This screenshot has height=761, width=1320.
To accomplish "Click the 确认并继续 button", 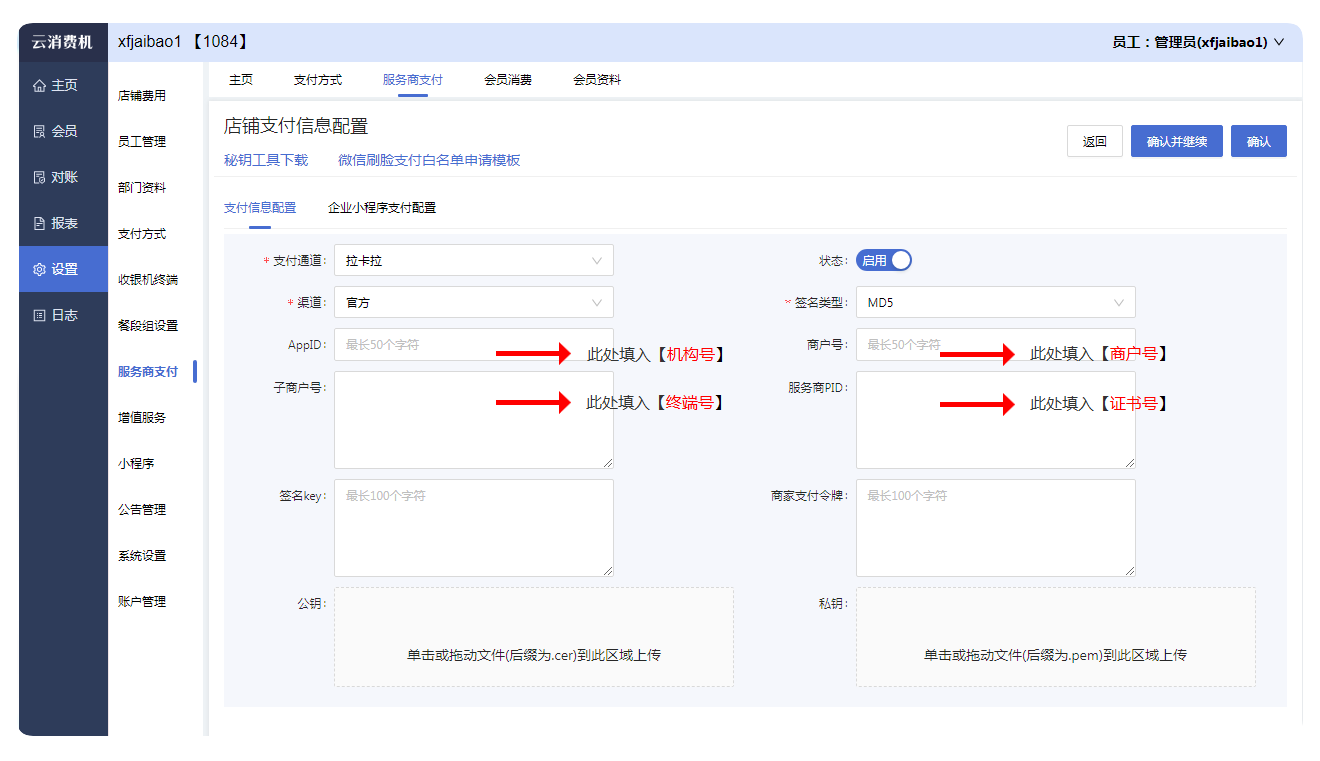I will point(1176,142).
